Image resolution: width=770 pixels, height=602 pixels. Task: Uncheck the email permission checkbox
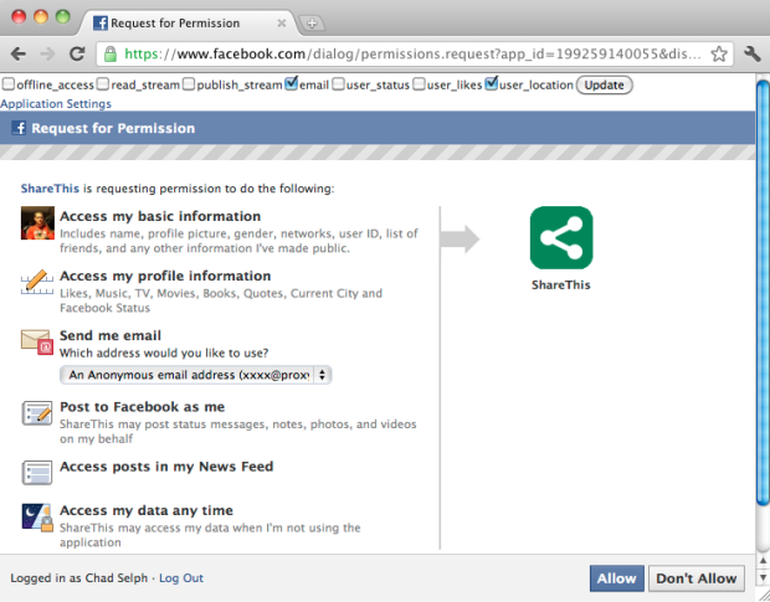(291, 83)
